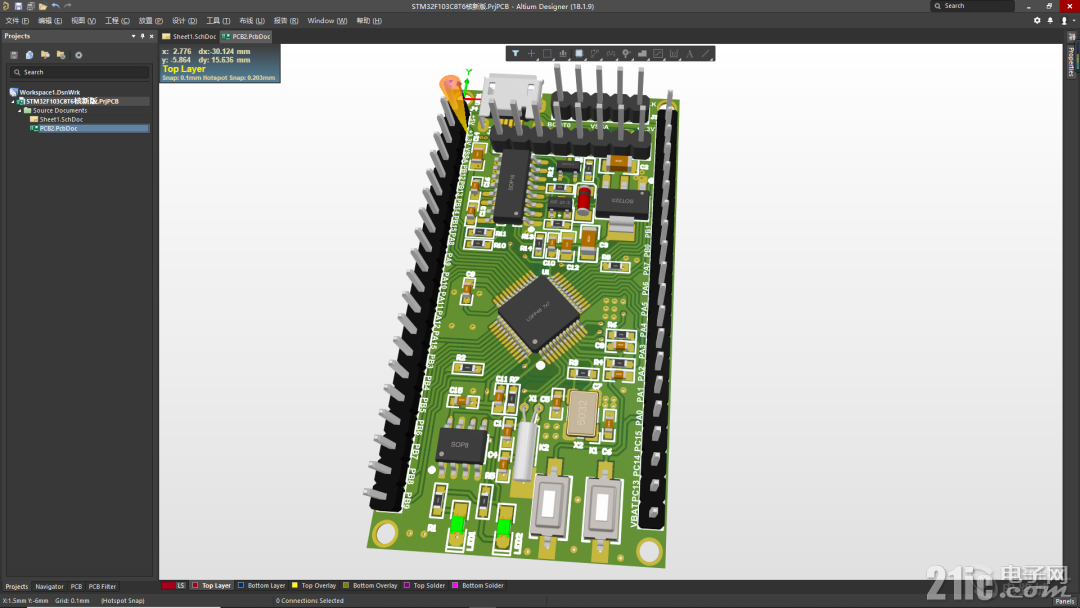This screenshot has height=608, width=1080.
Task: Click the project options folder icon
Action: (x=61, y=55)
